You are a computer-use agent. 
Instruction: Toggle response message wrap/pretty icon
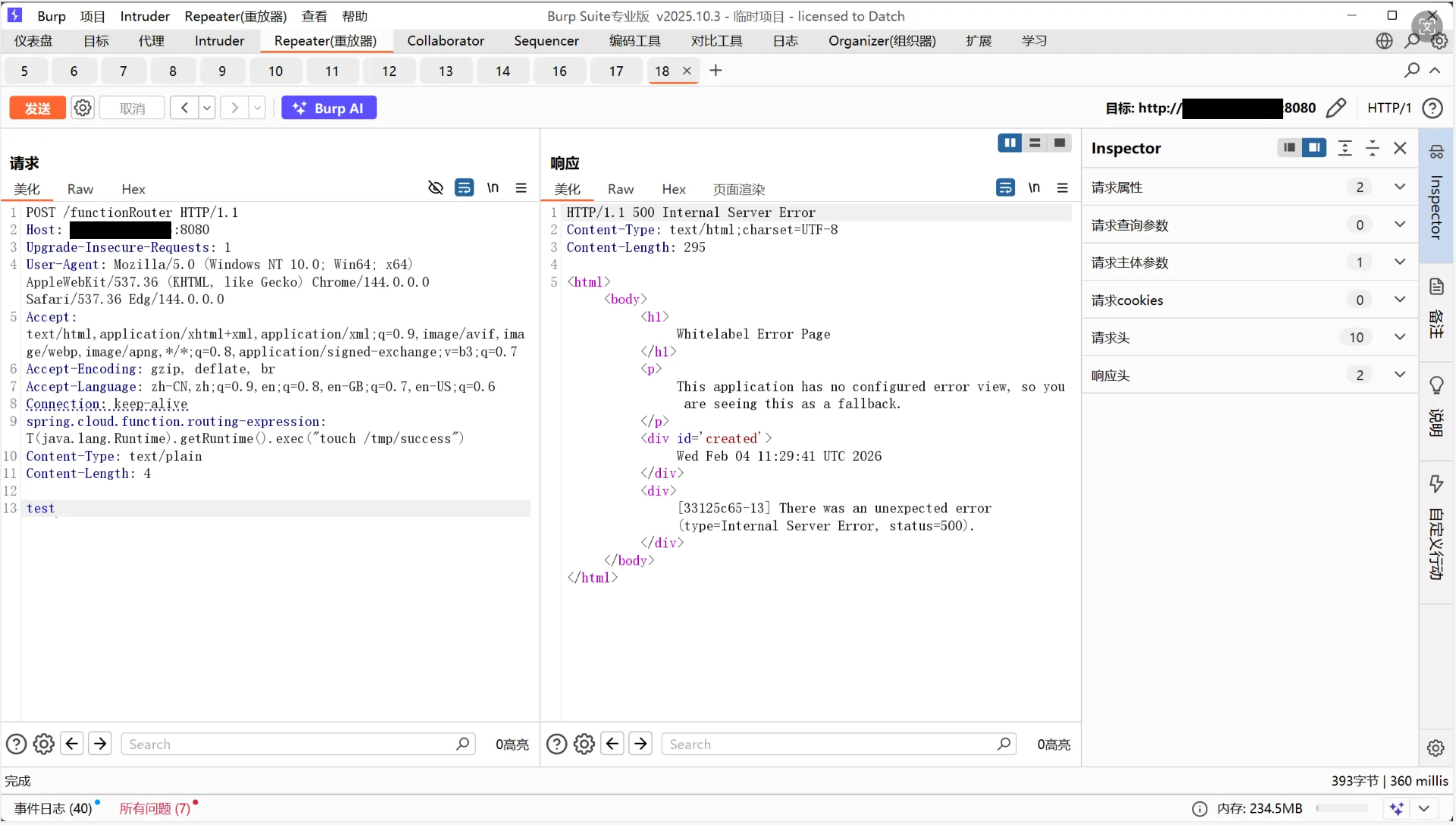coord(1006,187)
